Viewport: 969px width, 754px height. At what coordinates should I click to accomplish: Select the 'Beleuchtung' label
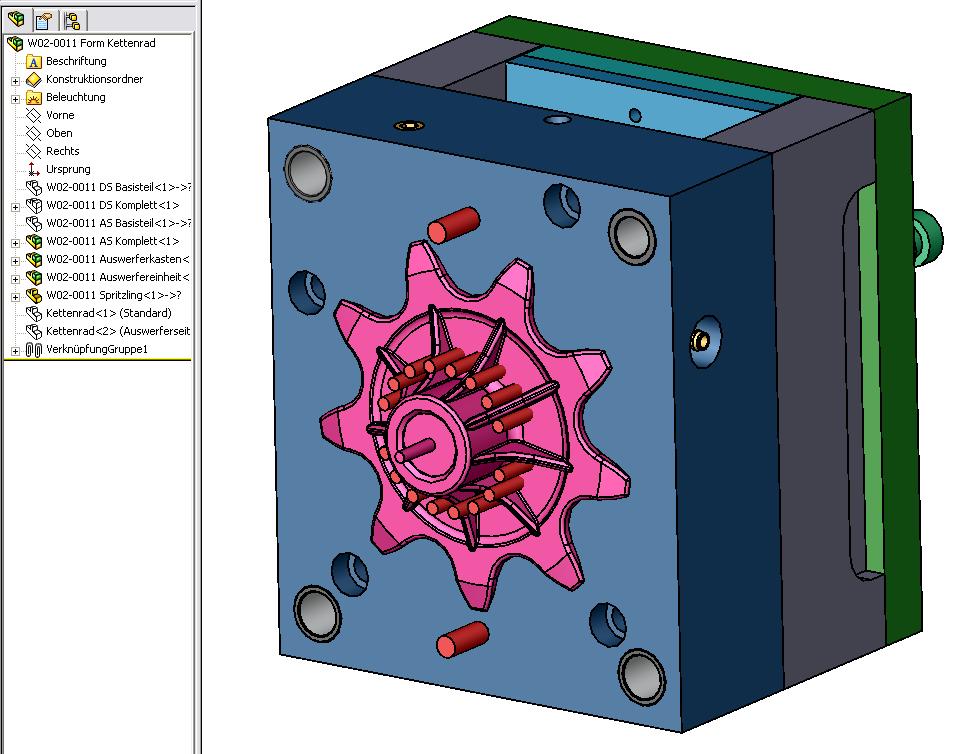pos(75,97)
